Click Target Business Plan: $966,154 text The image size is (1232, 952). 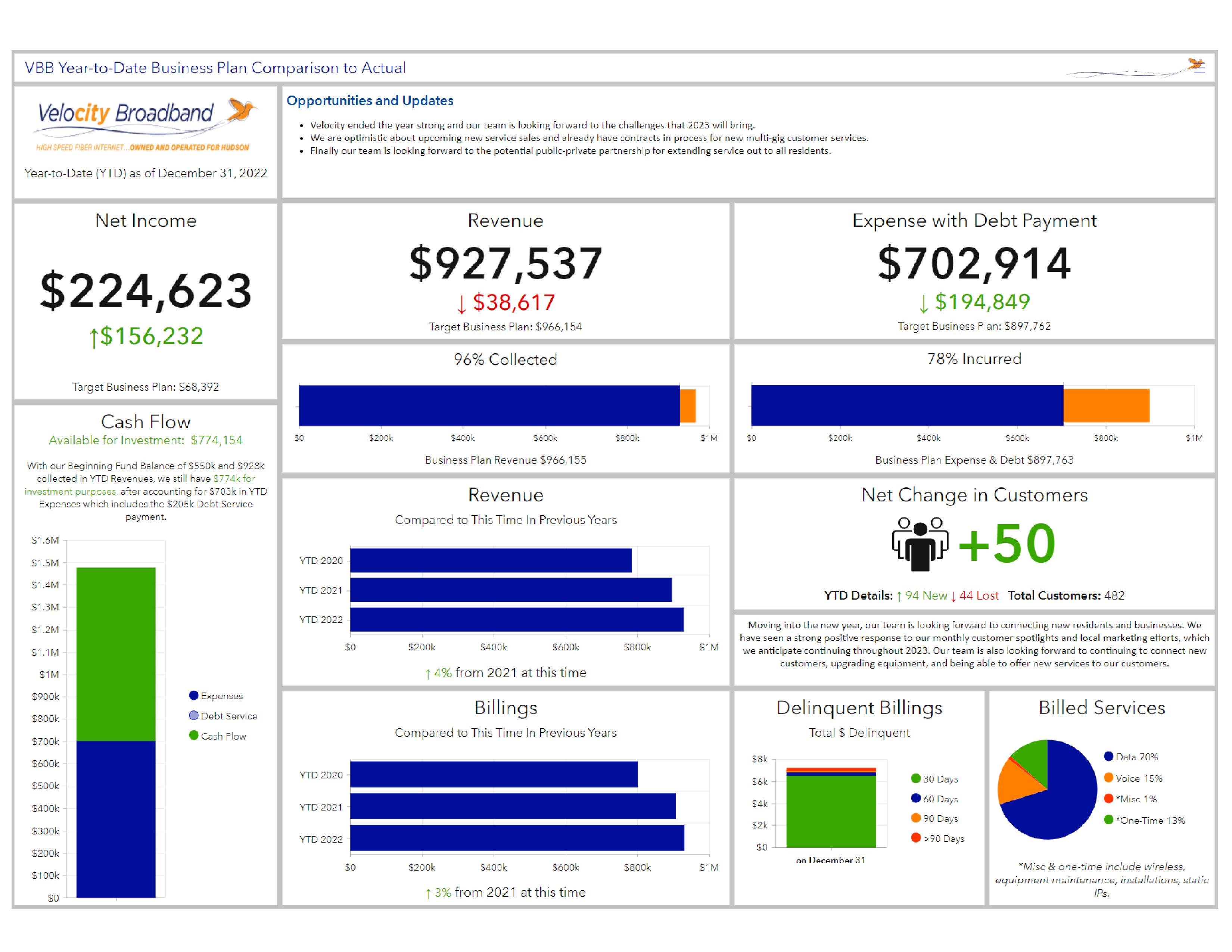pyautogui.click(x=505, y=327)
